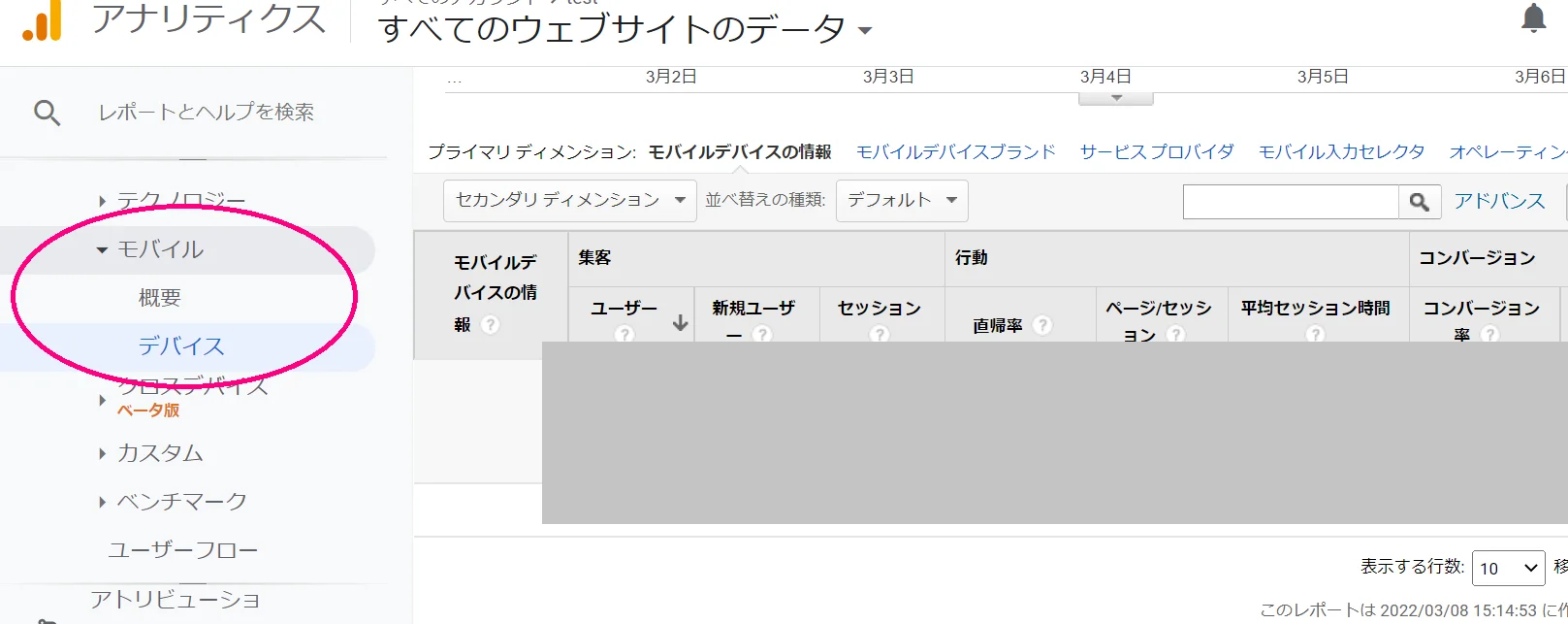Sort by ユーザー column header
This screenshot has width=1568, height=624.
(624, 308)
